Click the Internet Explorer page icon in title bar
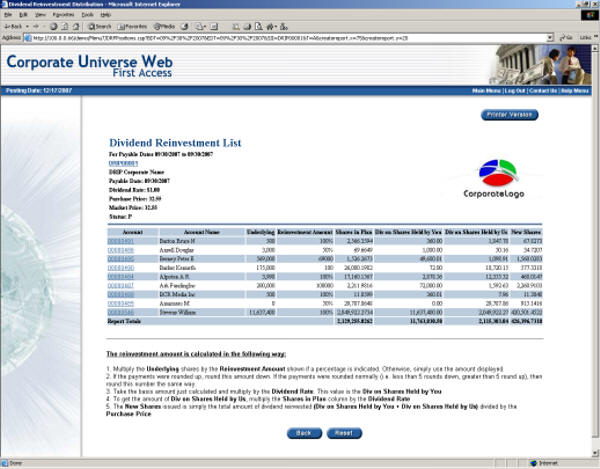The image size is (600, 469). [x=4, y=4]
